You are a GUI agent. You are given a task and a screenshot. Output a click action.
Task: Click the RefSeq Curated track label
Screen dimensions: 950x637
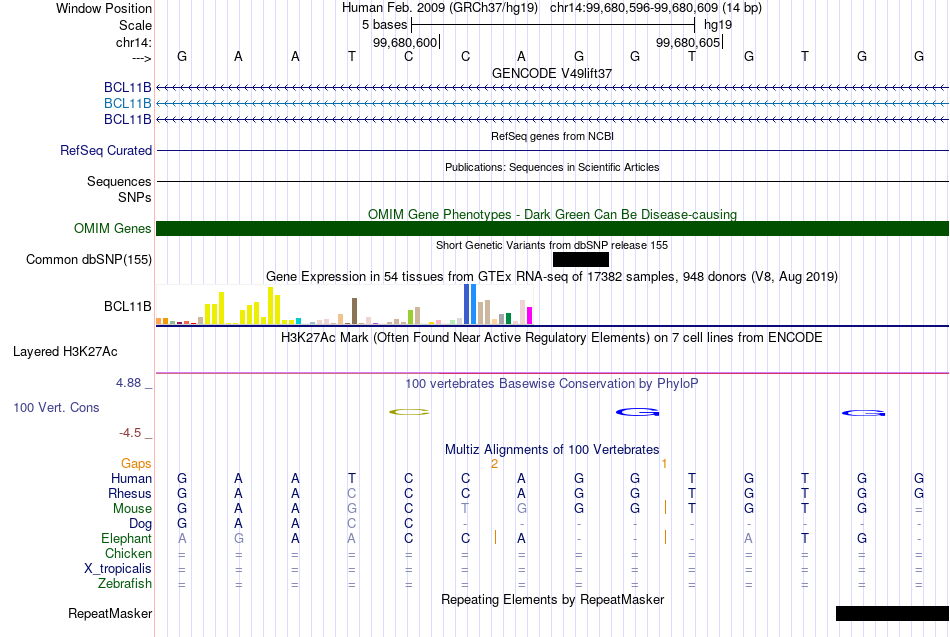pos(105,150)
